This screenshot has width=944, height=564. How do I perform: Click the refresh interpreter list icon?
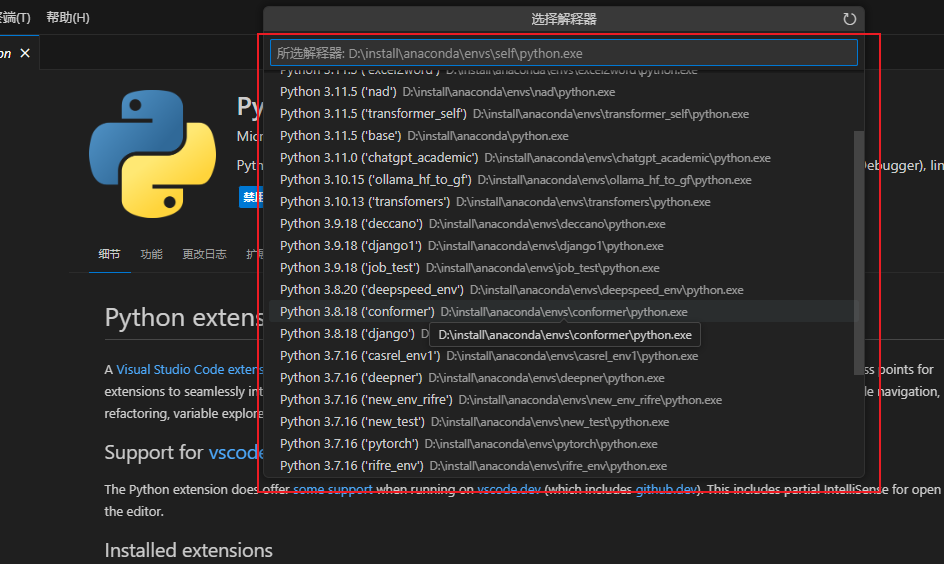tap(849, 19)
